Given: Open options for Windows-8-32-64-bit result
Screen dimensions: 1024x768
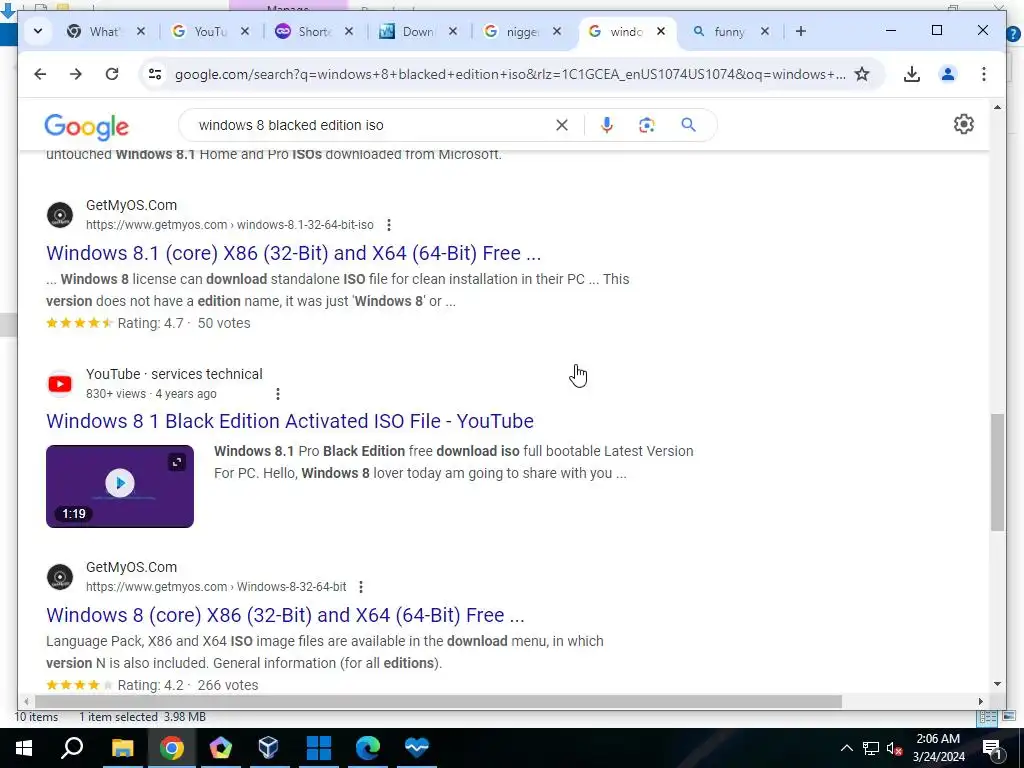Looking at the screenshot, I should (361, 587).
